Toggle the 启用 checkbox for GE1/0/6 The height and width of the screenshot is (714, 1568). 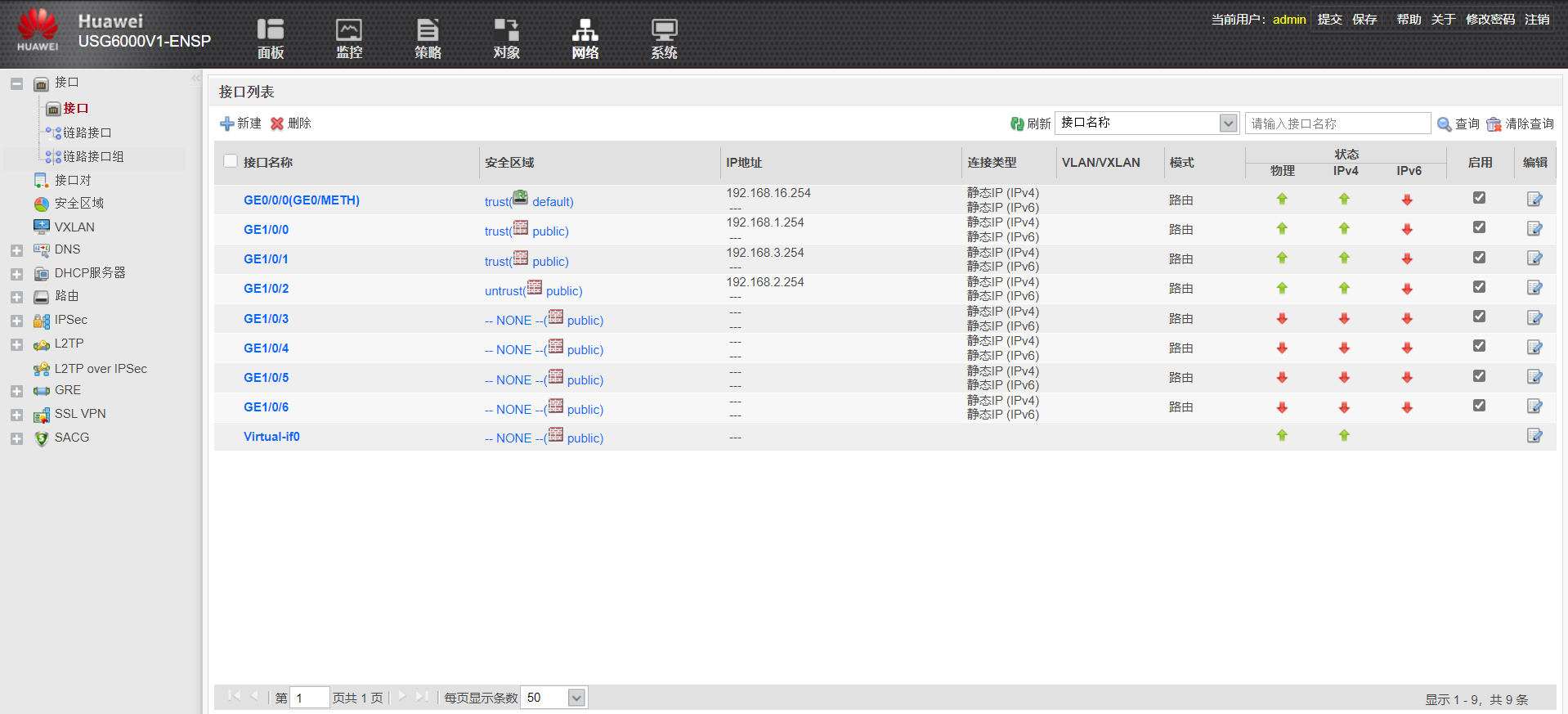click(1479, 406)
